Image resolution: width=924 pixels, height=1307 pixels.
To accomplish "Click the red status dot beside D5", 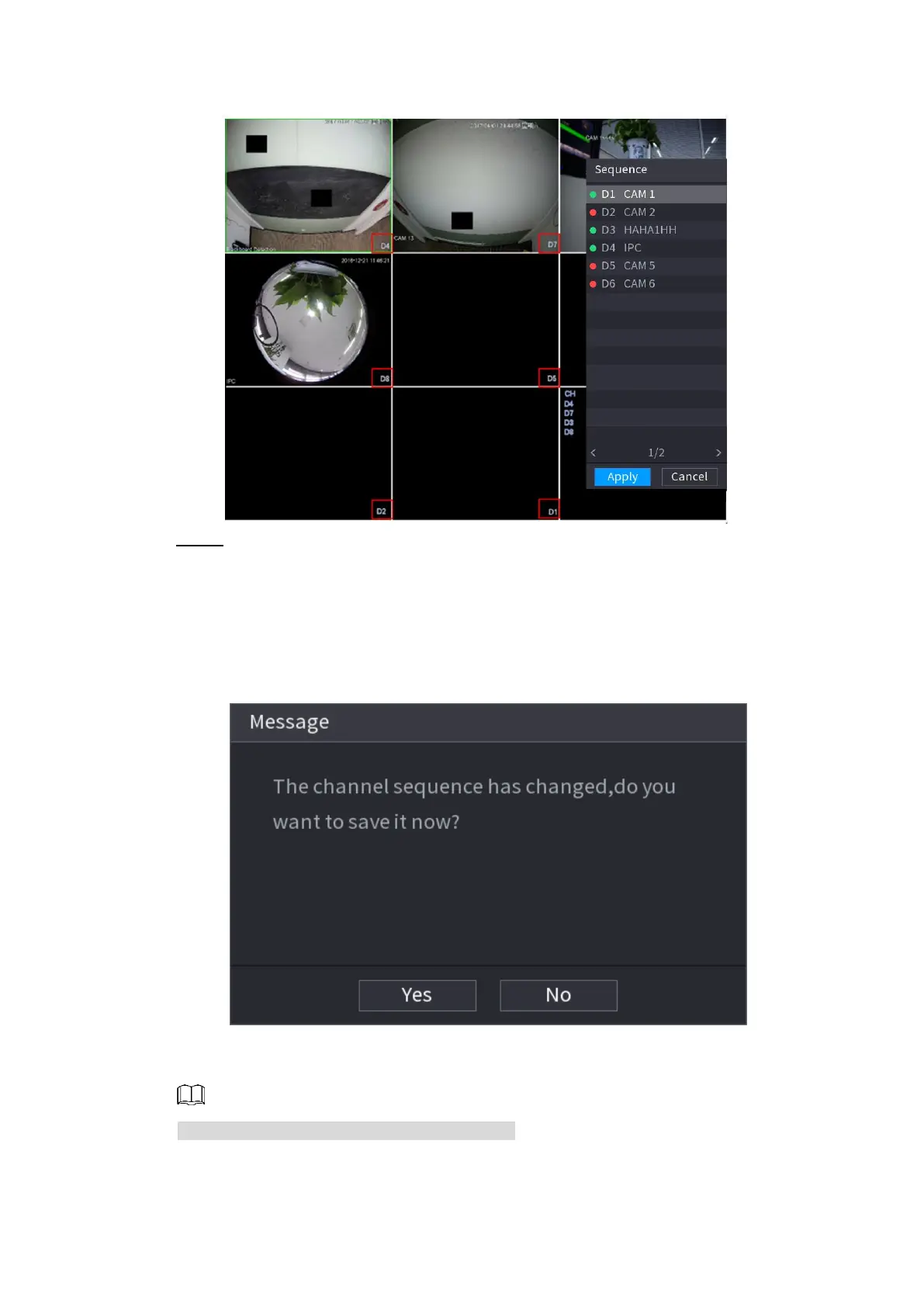I will pos(593,266).
